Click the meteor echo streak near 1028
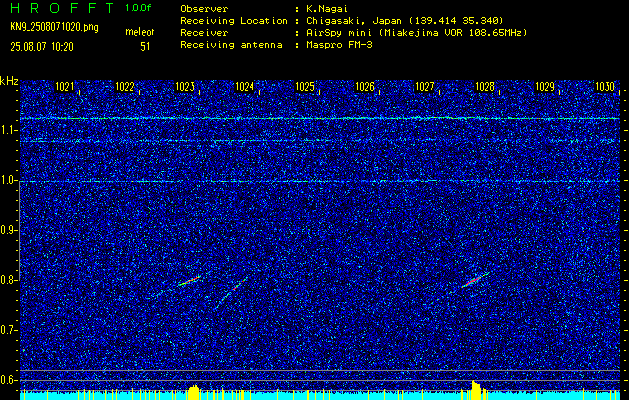Viewport: 629px width, 400px height. pos(475,280)
